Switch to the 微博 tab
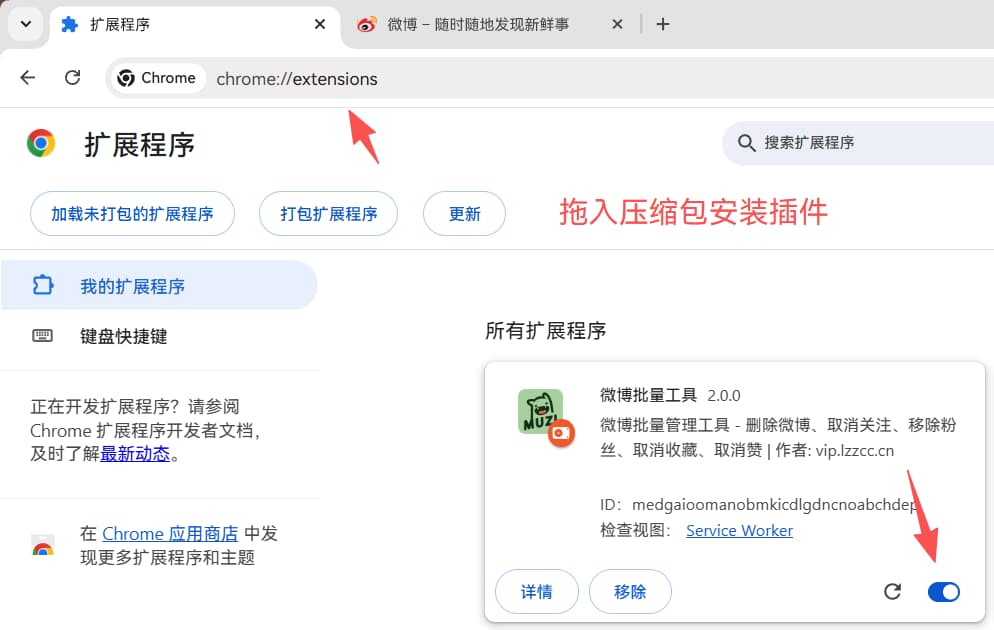 click(489, 25)
